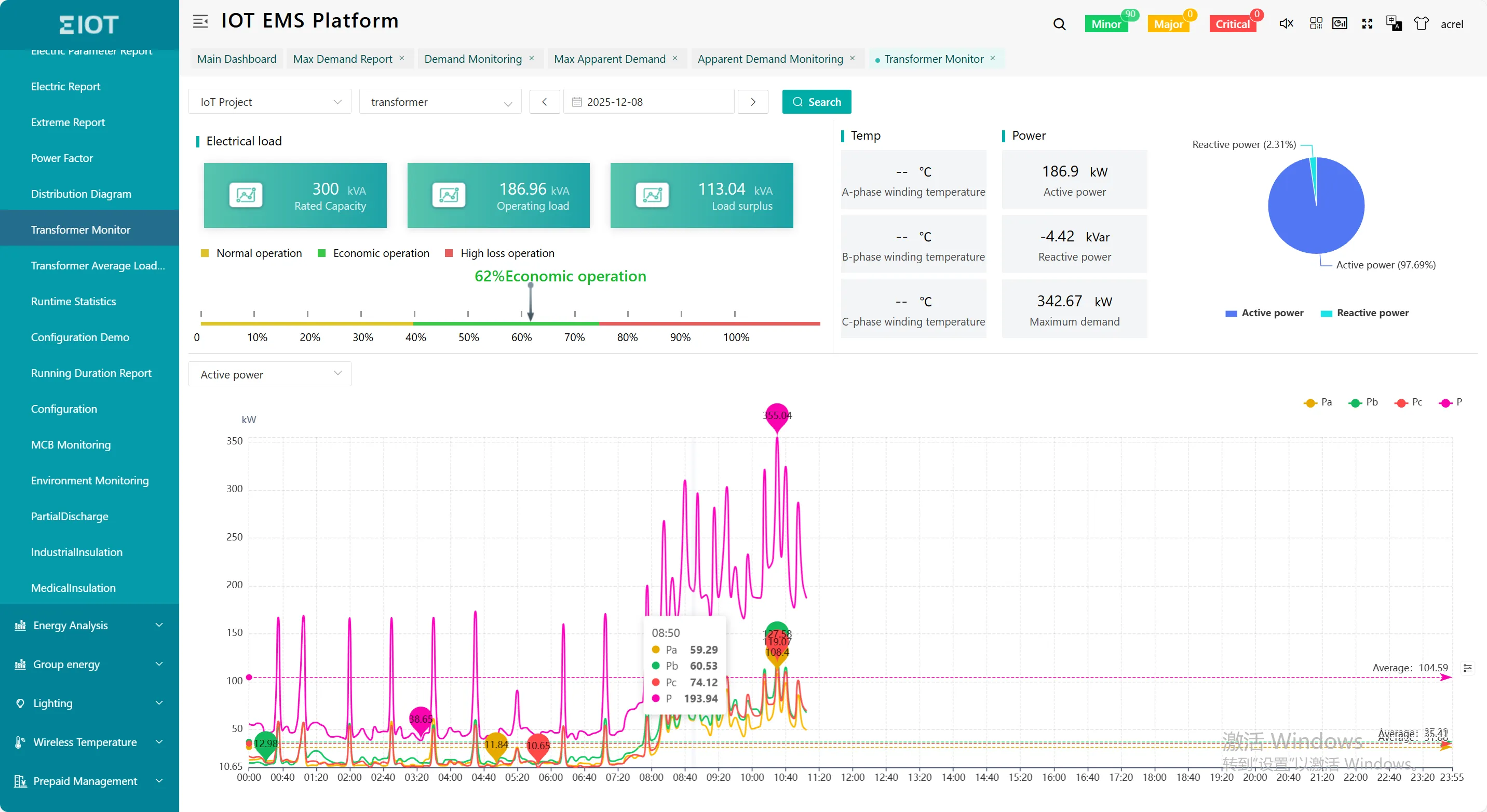Open the QR code icon
The width and height of the screenshot is (1487, 812).
click(x=1316, y=24)
